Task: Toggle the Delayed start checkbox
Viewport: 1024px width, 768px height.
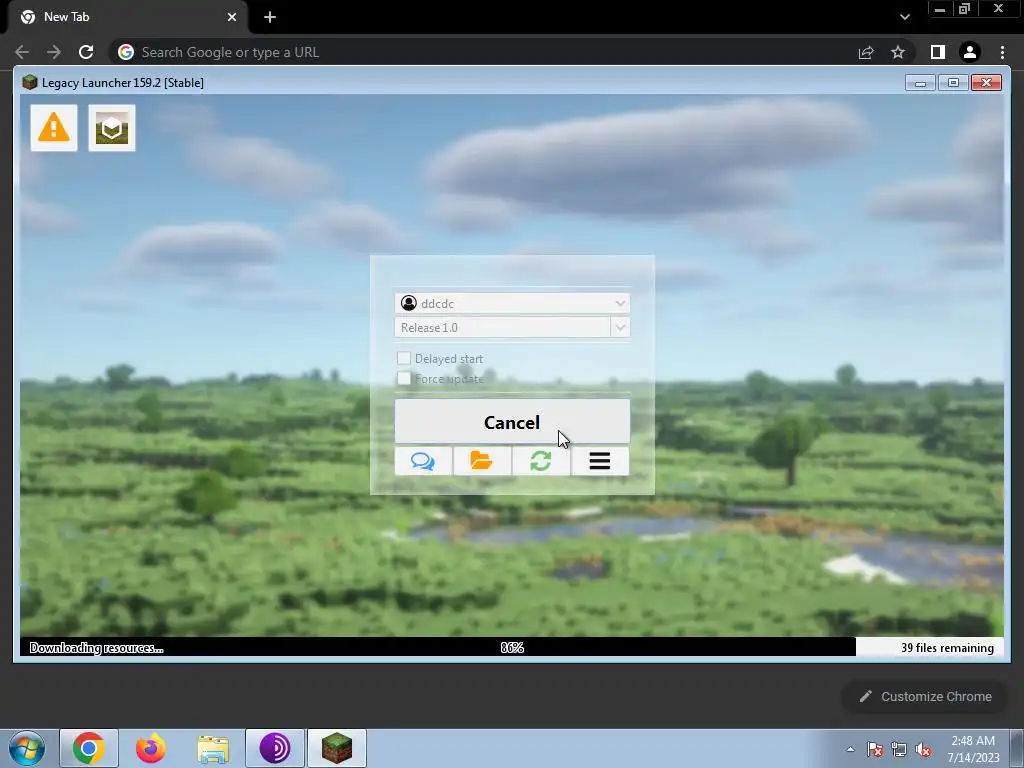Action: click(404, 358)
